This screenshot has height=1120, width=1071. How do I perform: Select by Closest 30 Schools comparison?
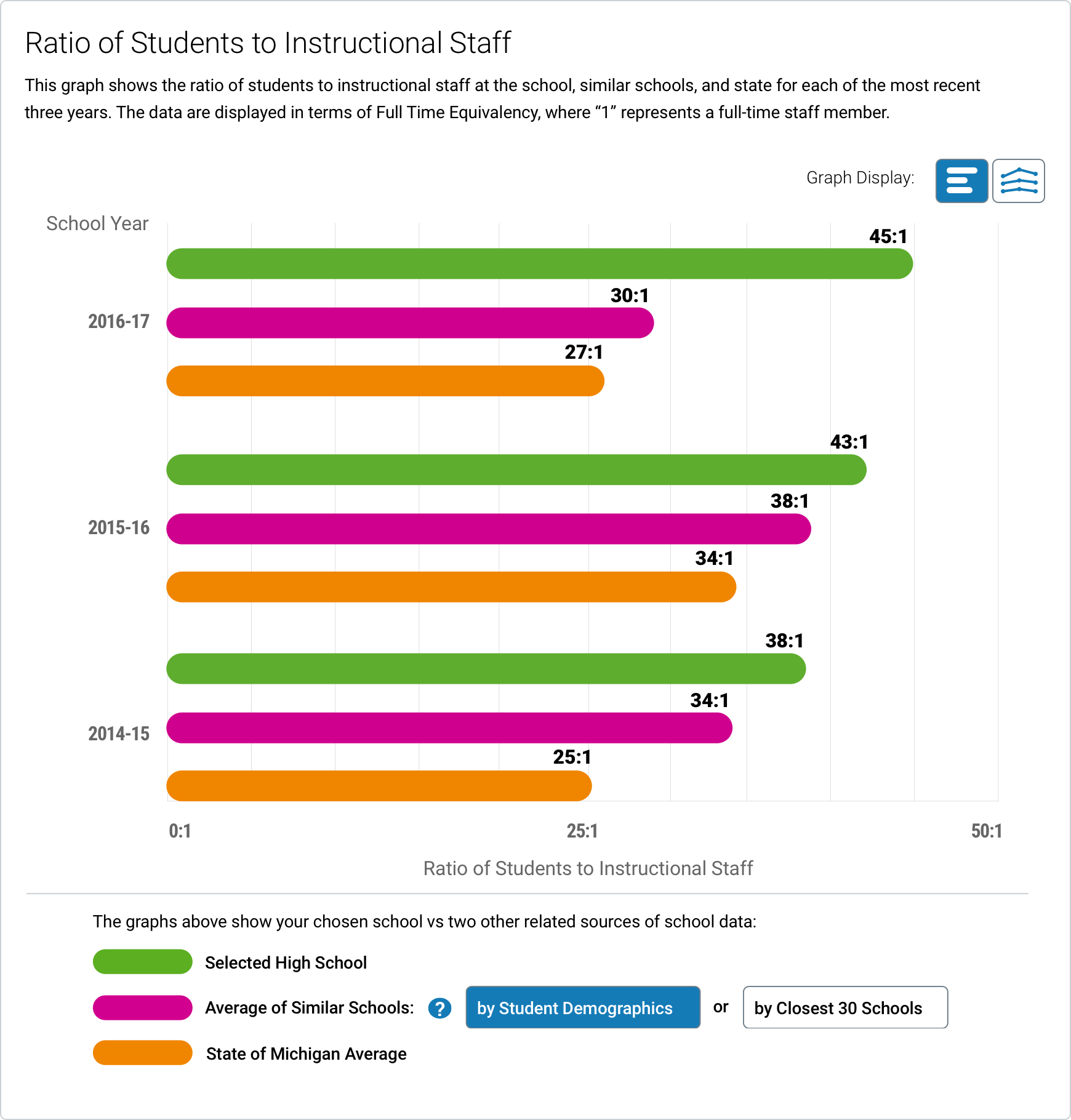(844, 1007)
